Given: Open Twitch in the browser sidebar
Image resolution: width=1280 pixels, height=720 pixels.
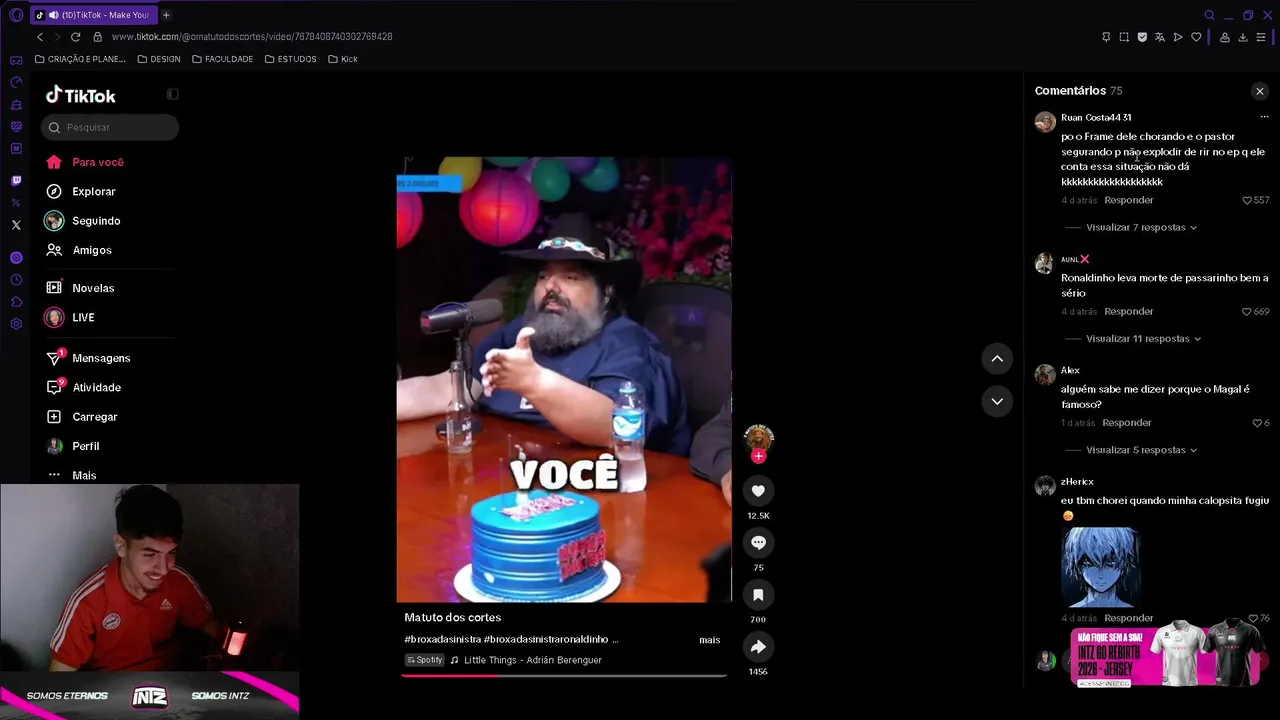Looking at the screenshot, I should click(x=16, y=181).
